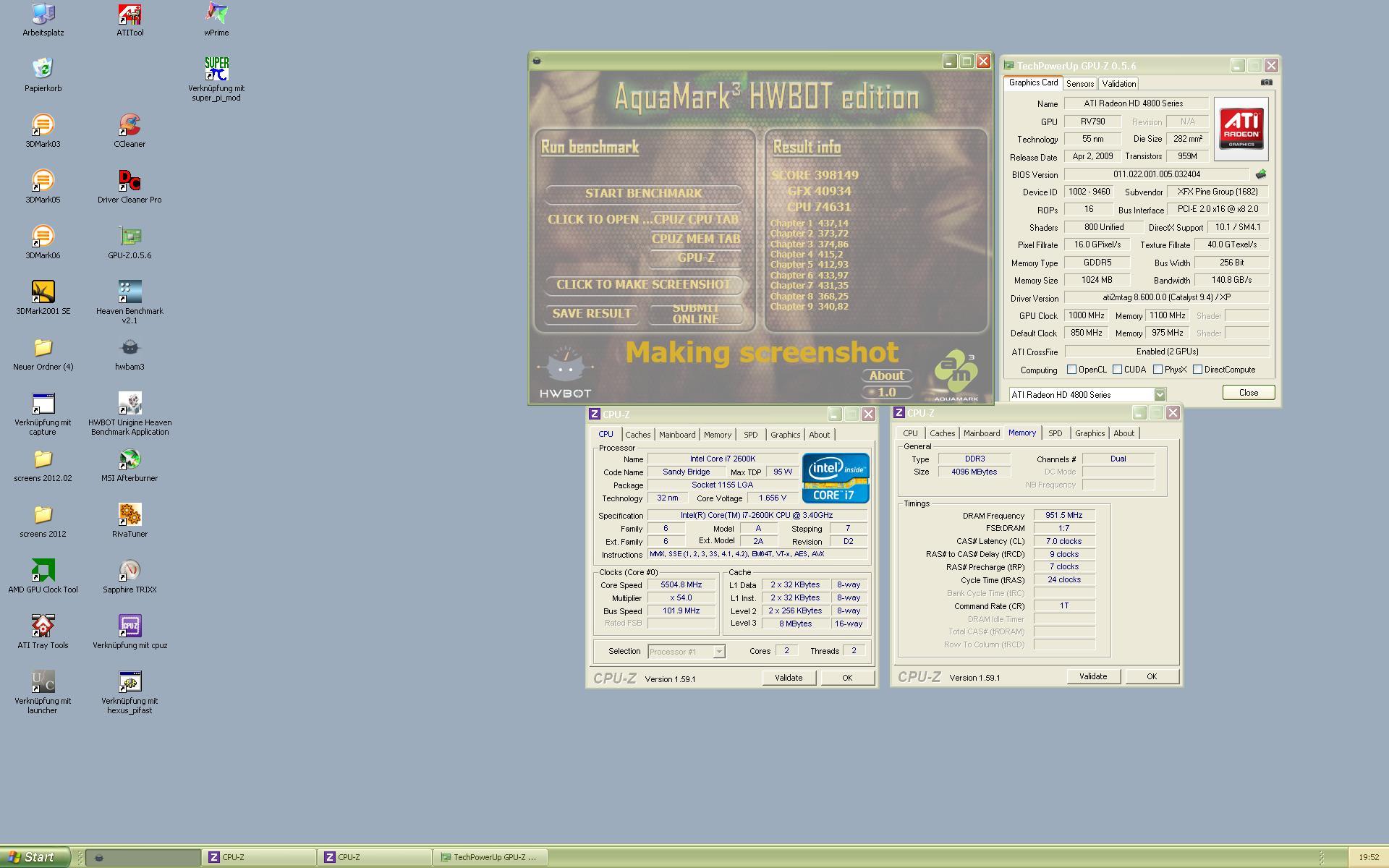1389x868 pixels.
Task: Toggle the DirectCompute checkbox in GPU-Z
Action: click(x=1198, y=370)
